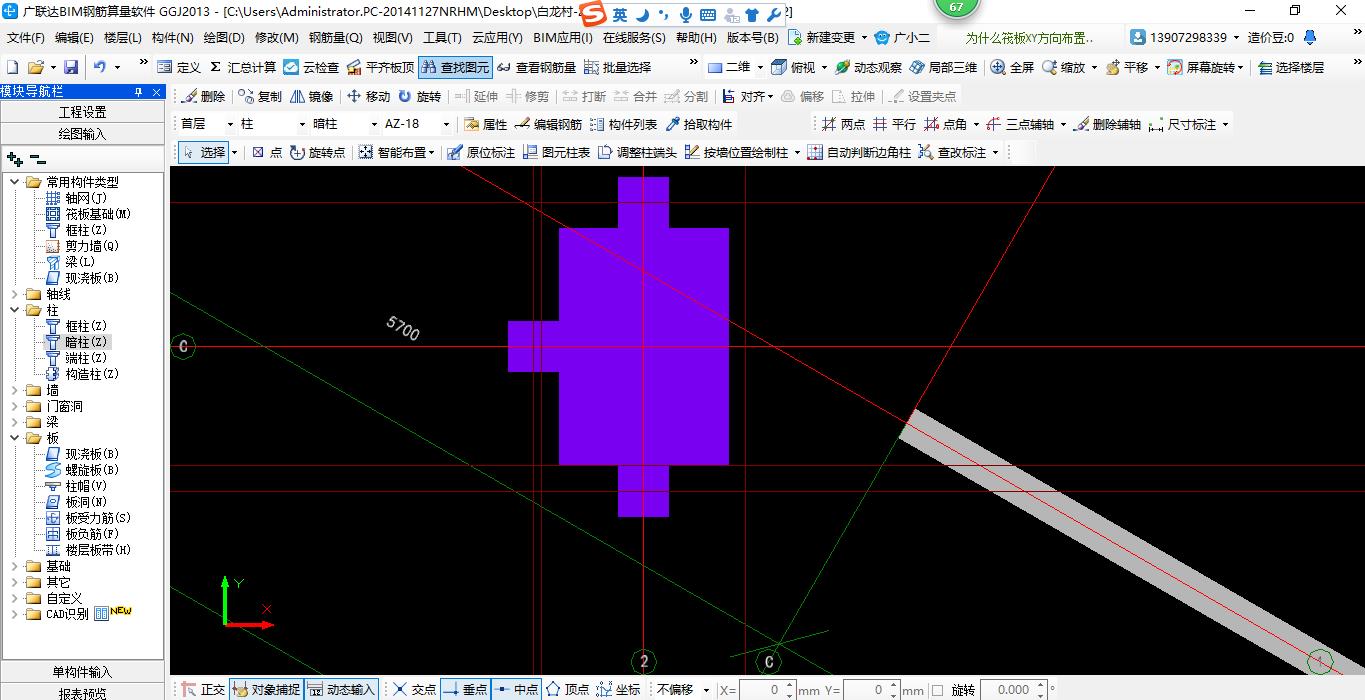This screenshot has height=700, width=1365.
Task: Run 汇总计算 summary calculation
Action: click(242, 67)
